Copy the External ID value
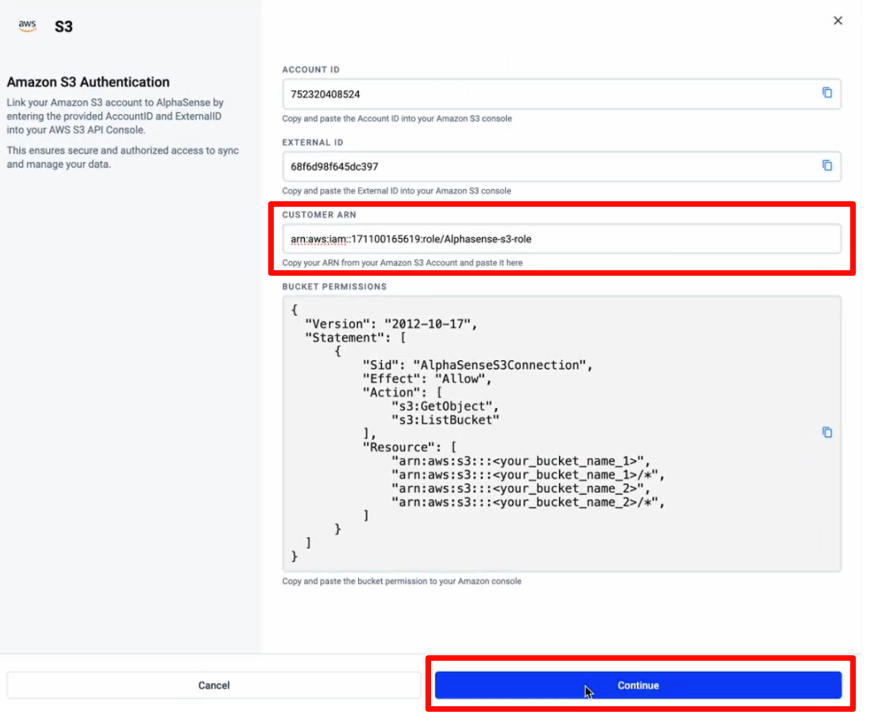Image resolution: width=870 pixels, height=717 pixels. 827,166
